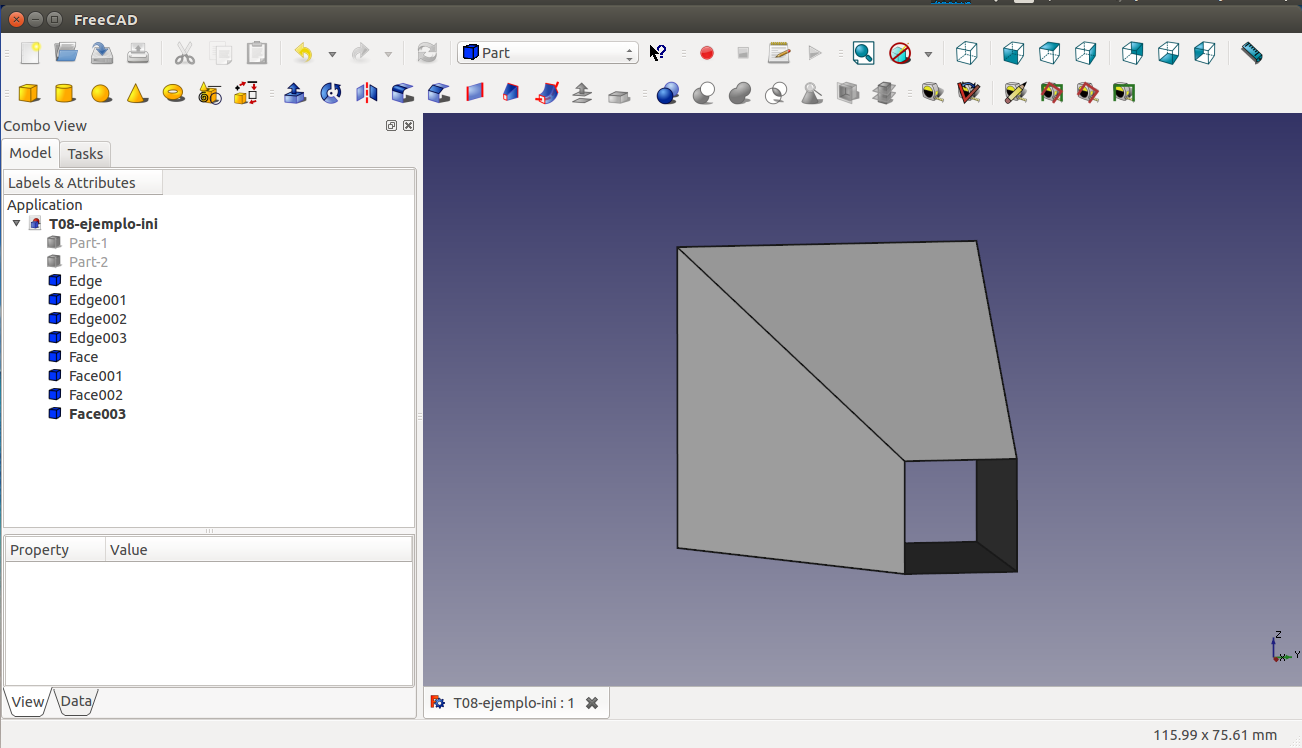Click the Revolve tool icon
The height and width of the screenshot is (748, 1302).
click(330, 93)
